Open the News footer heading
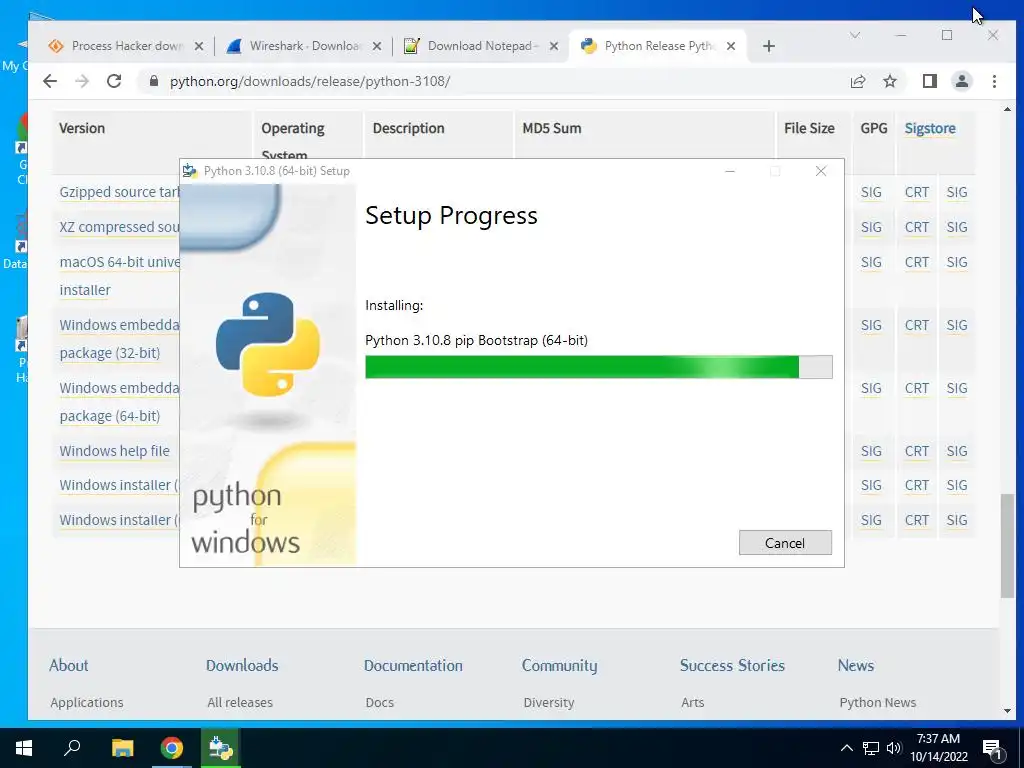1024x768 pixels. 856,665
